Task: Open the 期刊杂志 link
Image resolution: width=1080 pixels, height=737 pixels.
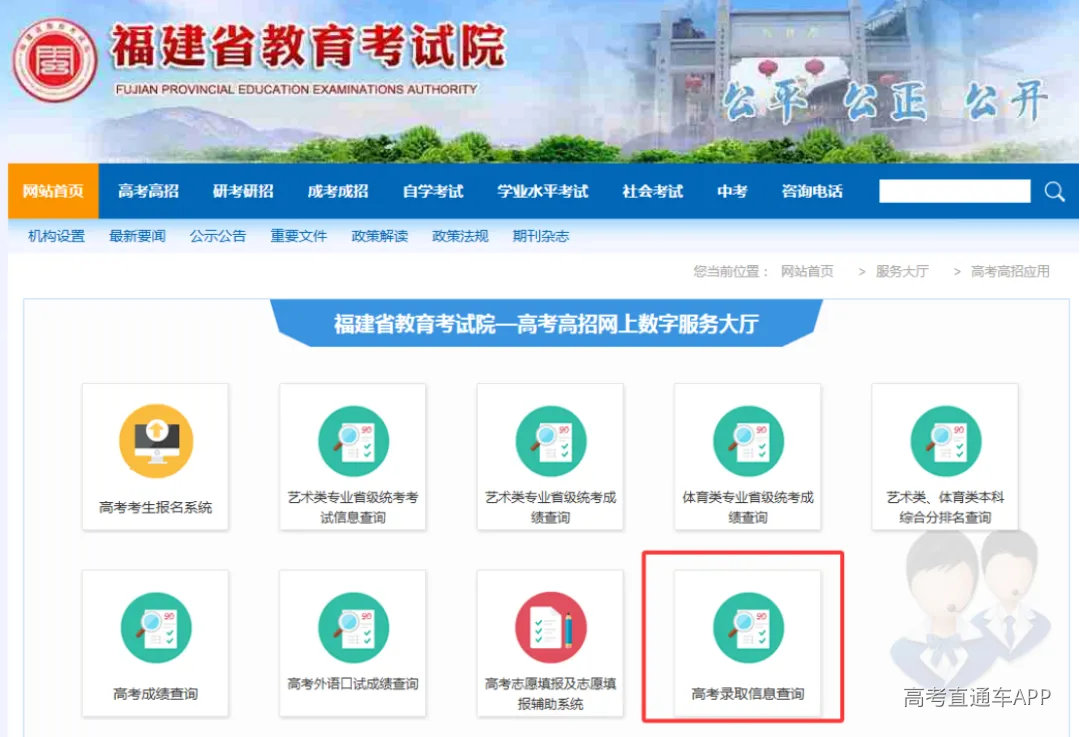Action: coord(541,236)
